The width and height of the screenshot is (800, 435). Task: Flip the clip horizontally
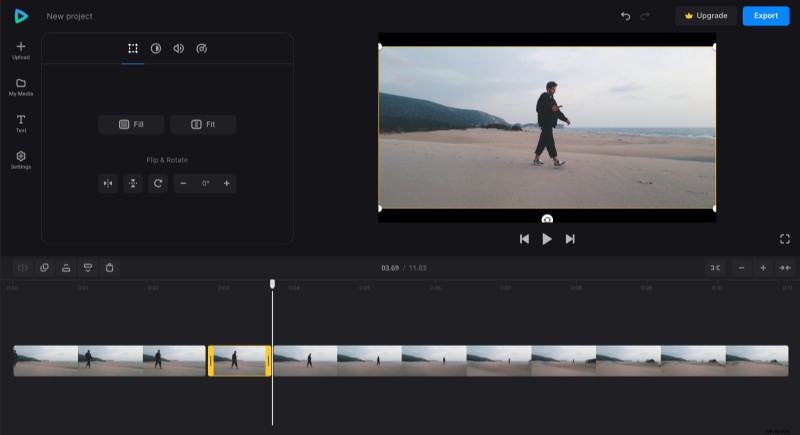click(x=108, y=184)
